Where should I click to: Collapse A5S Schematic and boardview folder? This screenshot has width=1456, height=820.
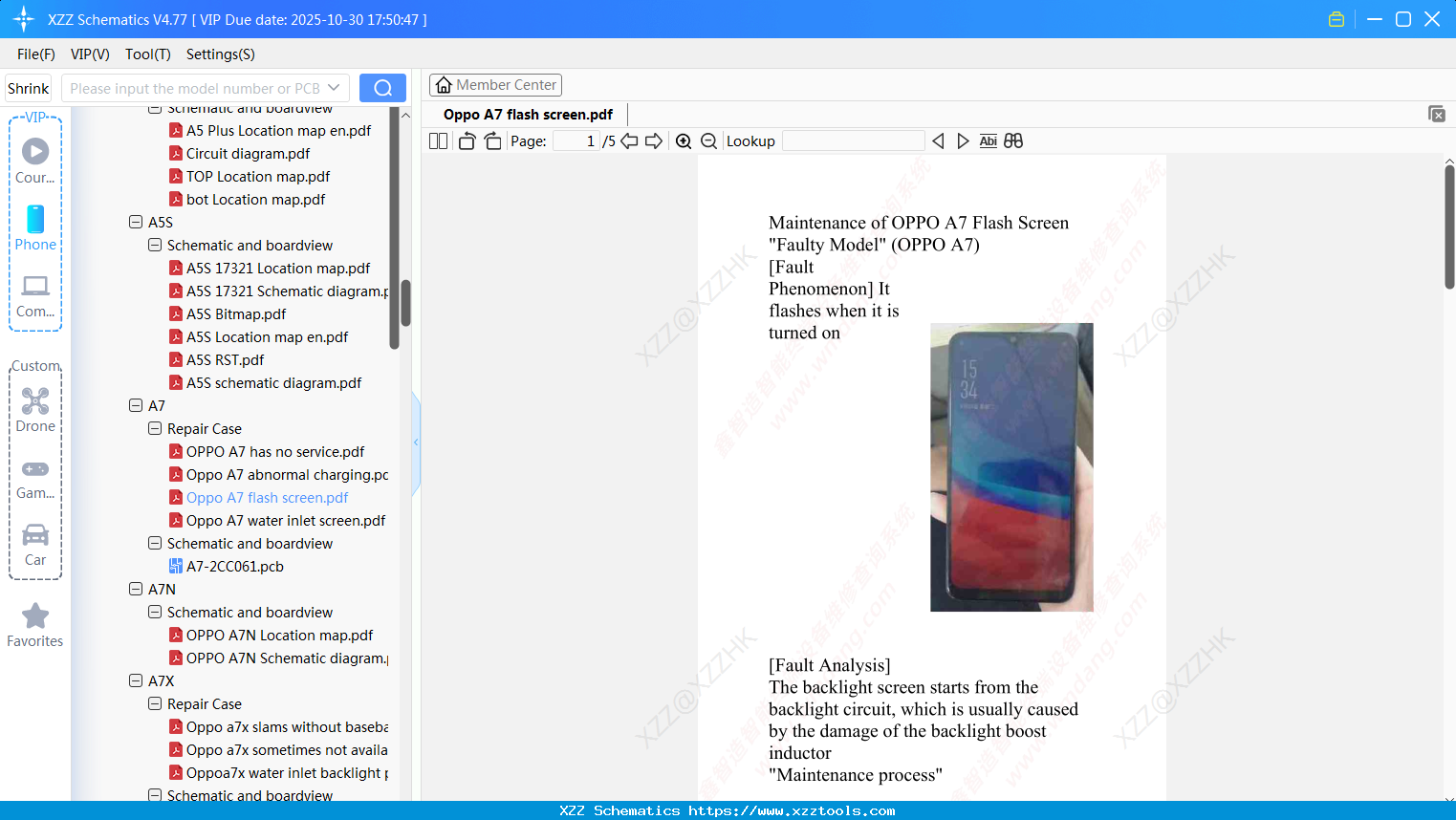coord(155,246)
